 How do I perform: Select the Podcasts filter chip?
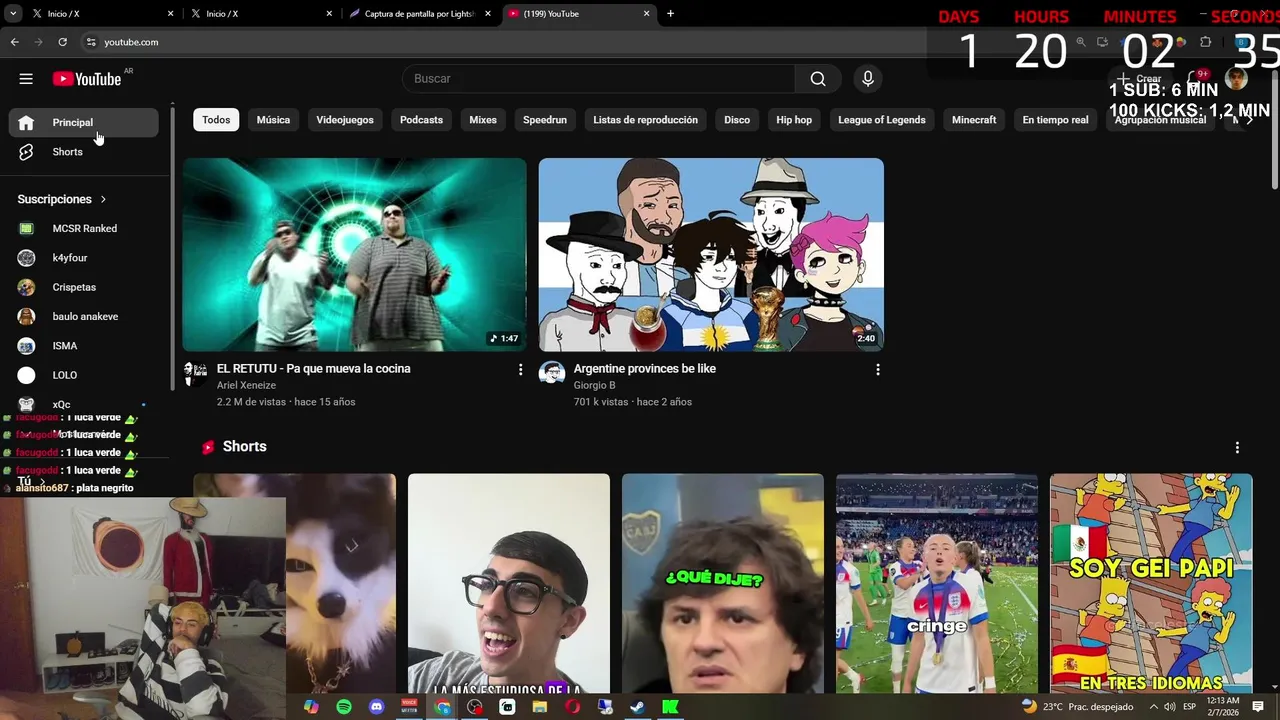click(x=421, y=120)
